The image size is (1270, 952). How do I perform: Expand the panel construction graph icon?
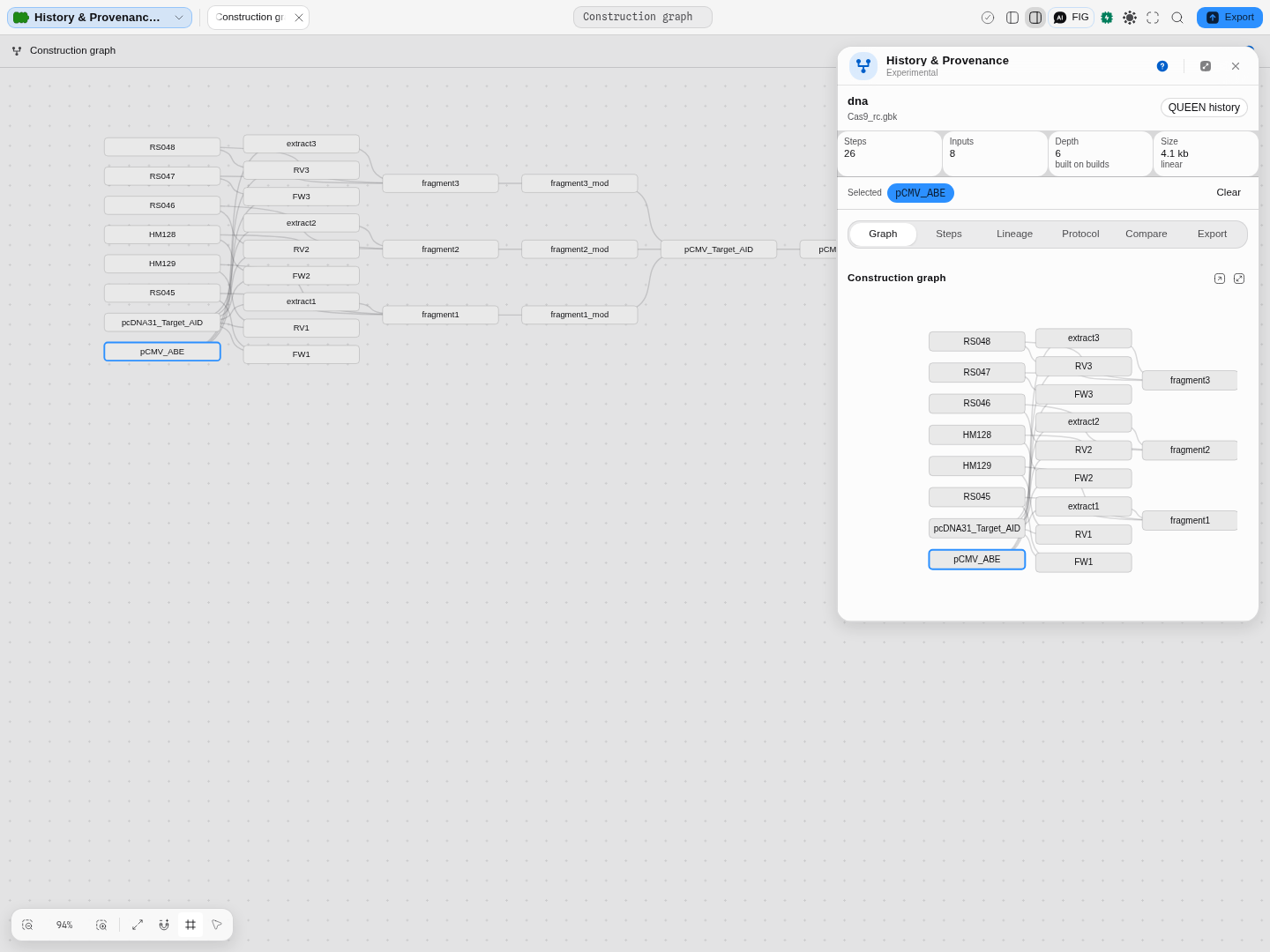tap(1239, 279)
